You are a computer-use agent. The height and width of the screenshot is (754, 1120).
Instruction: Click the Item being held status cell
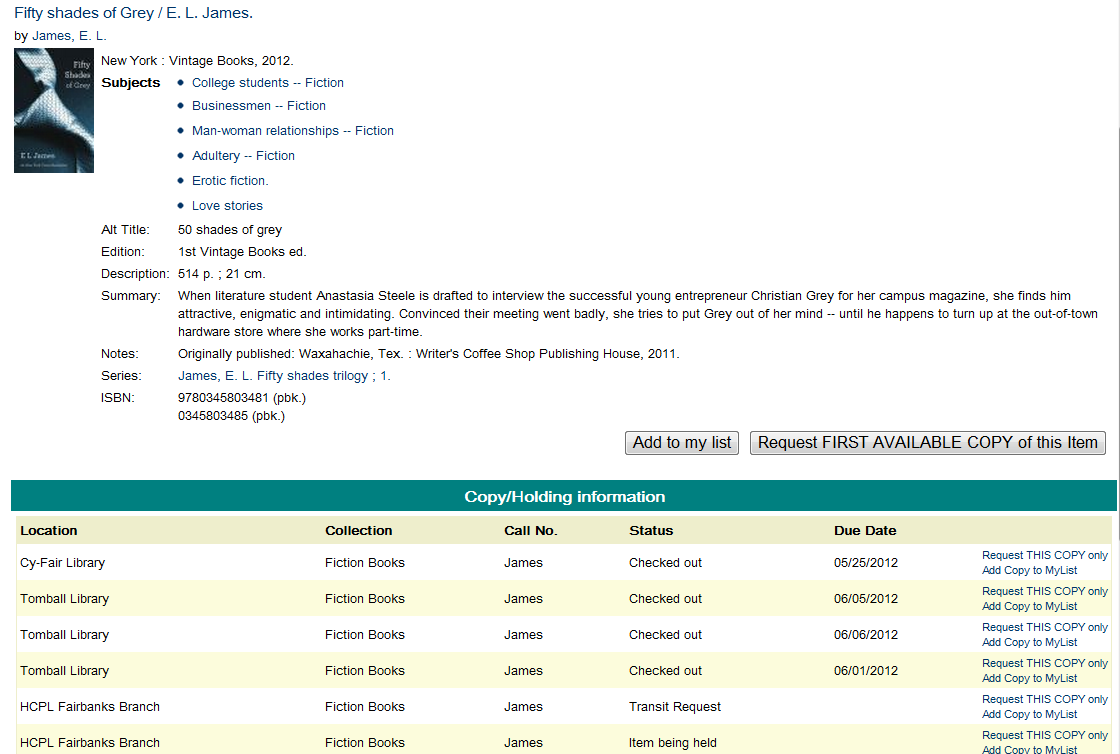tap(672, 743)
